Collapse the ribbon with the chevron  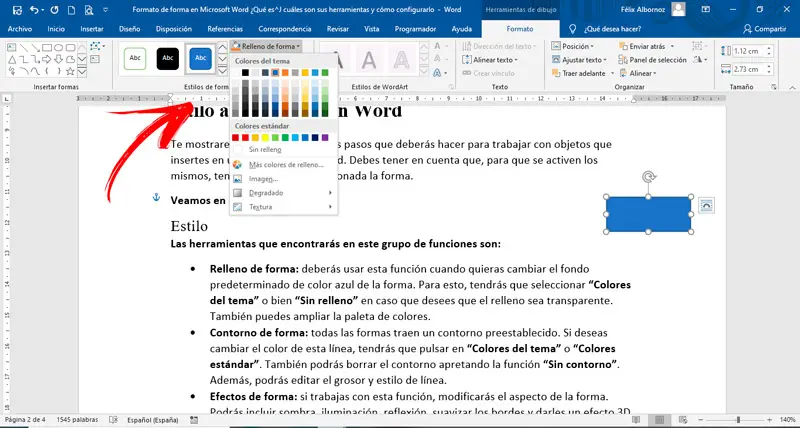click(790, 87)
